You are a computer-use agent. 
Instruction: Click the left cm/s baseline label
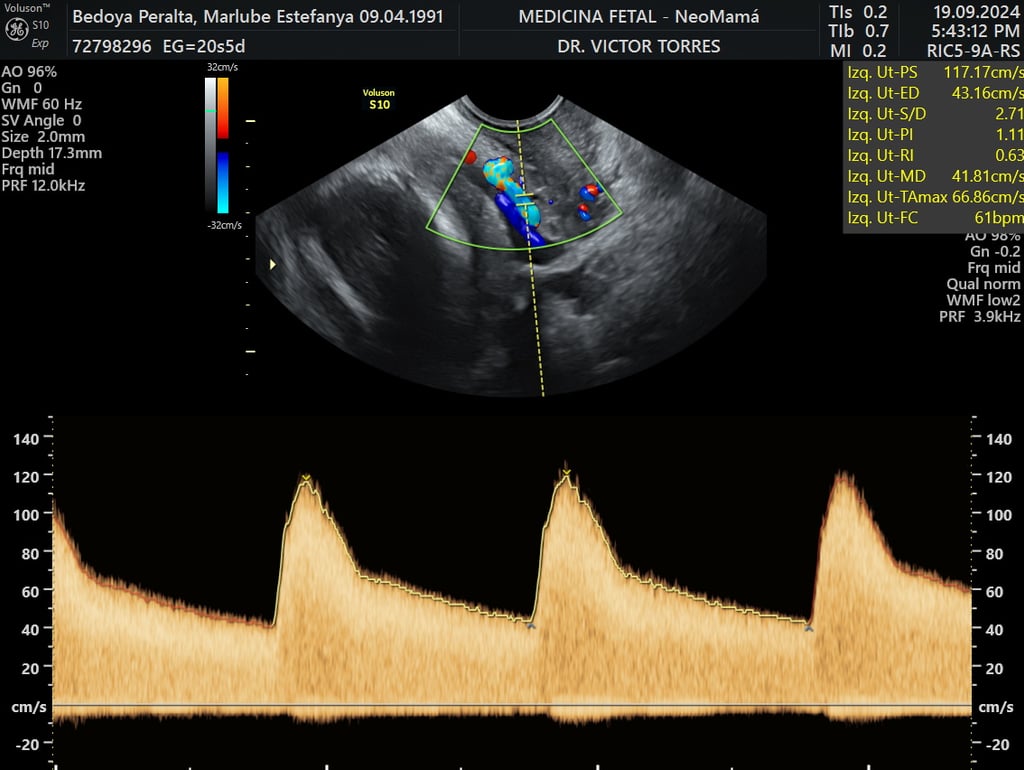pos(29,707)
